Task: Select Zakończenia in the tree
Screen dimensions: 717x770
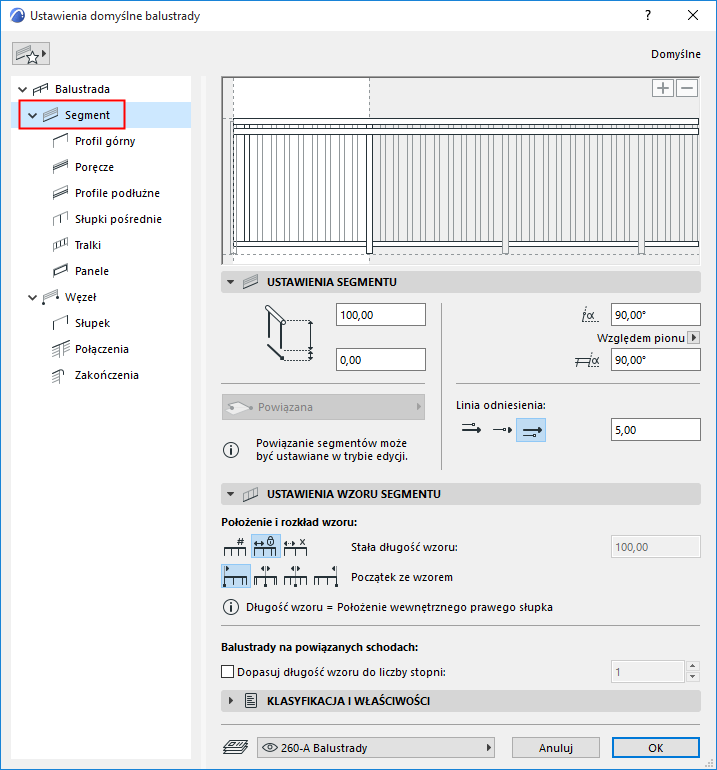Action: pos(107,375)
